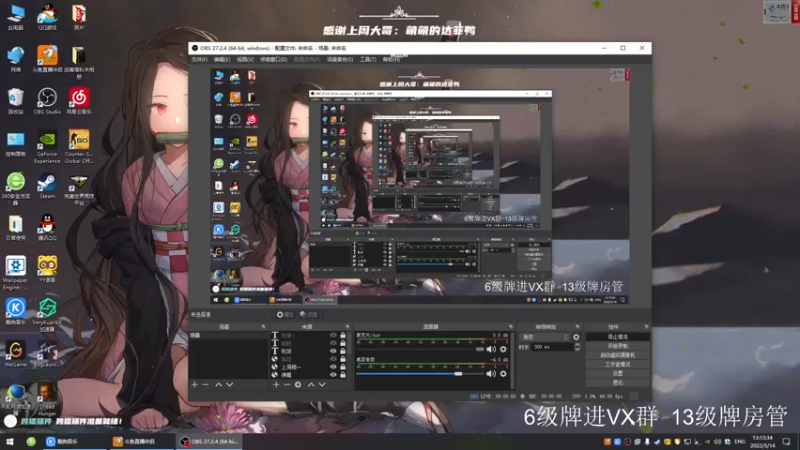Move the scene up in Scenes panel

pos(218,384)
